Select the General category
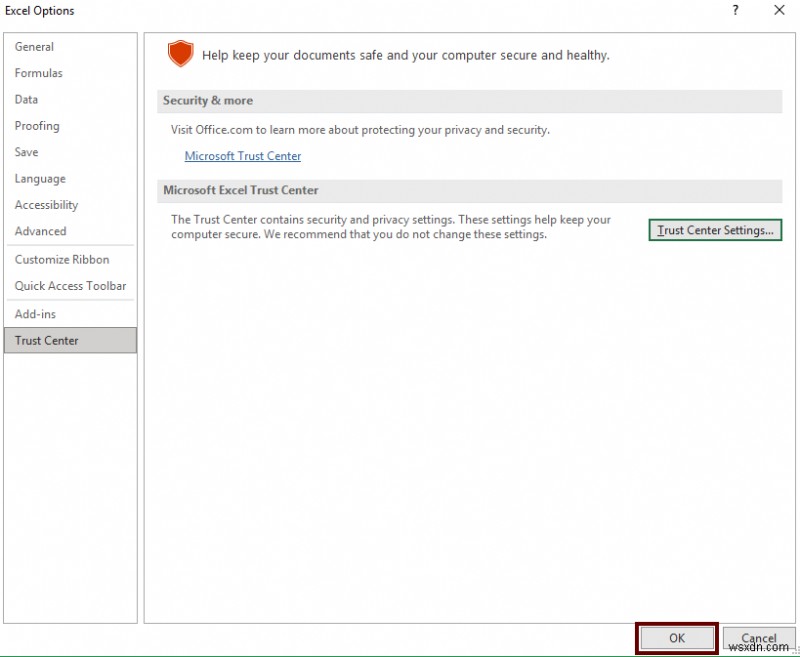The image size is (800, 657). click(x=34, y=46)
